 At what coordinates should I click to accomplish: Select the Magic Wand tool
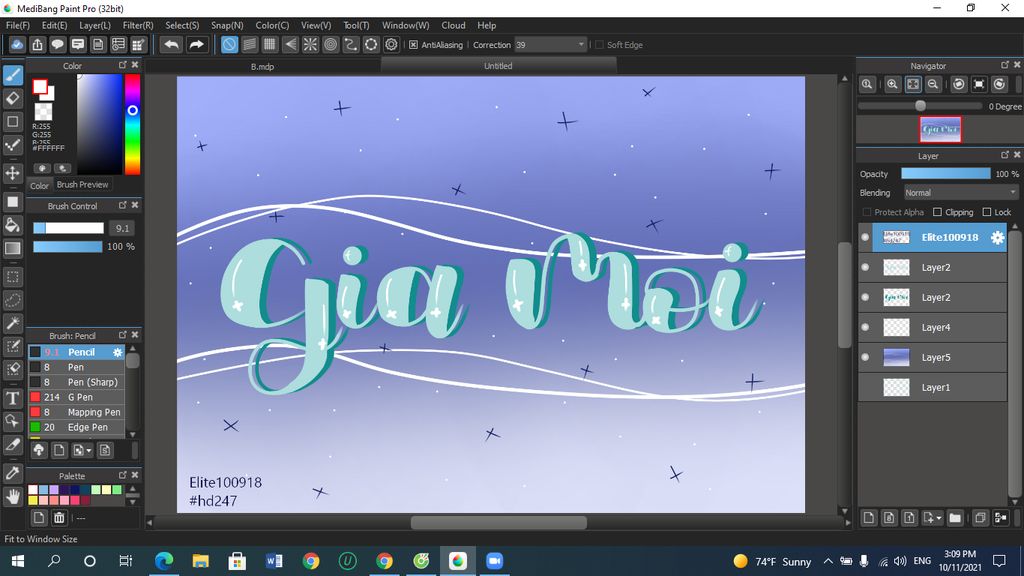pyautogui.click(x=12, y=323)
